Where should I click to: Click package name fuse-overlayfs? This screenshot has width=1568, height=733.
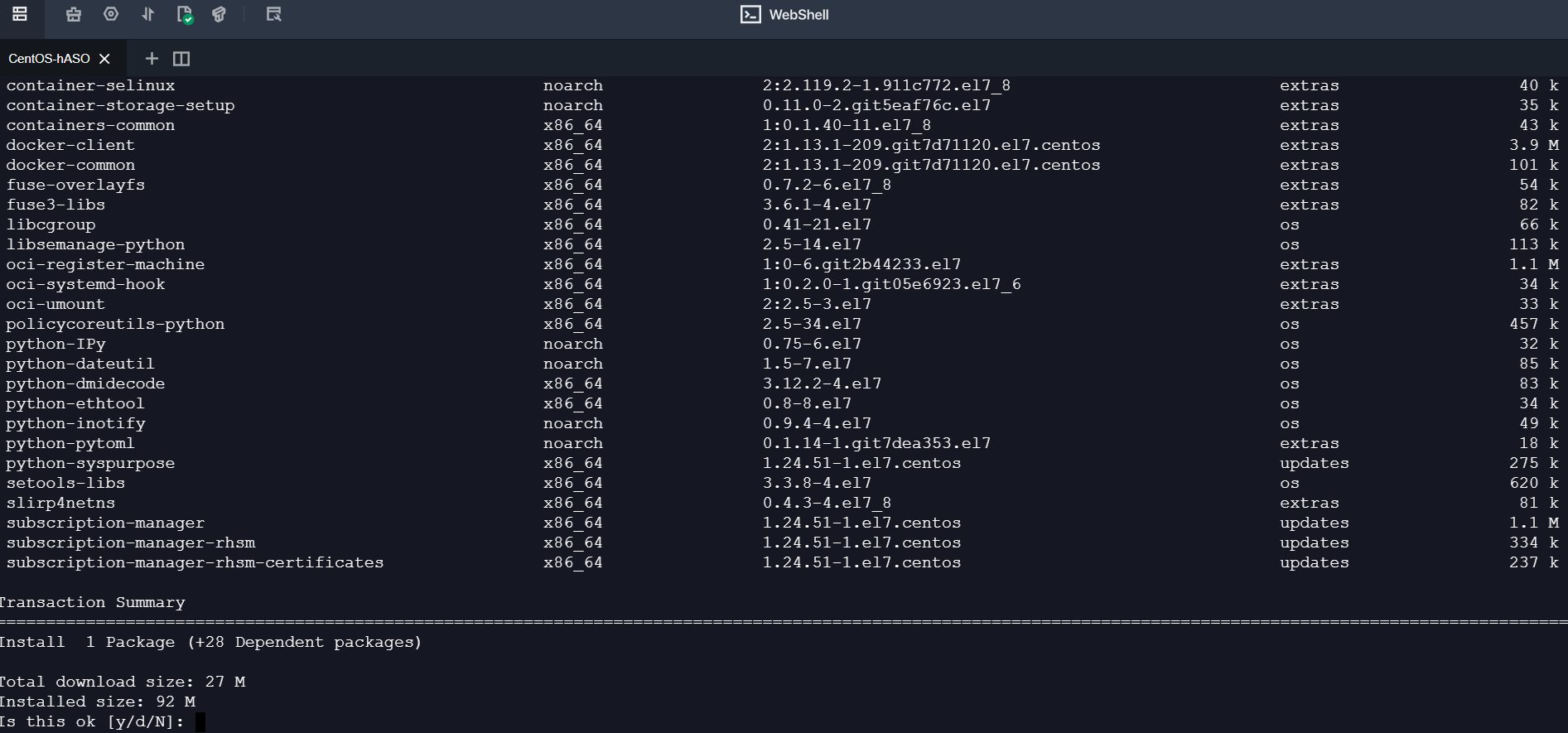tap(75, 185)
